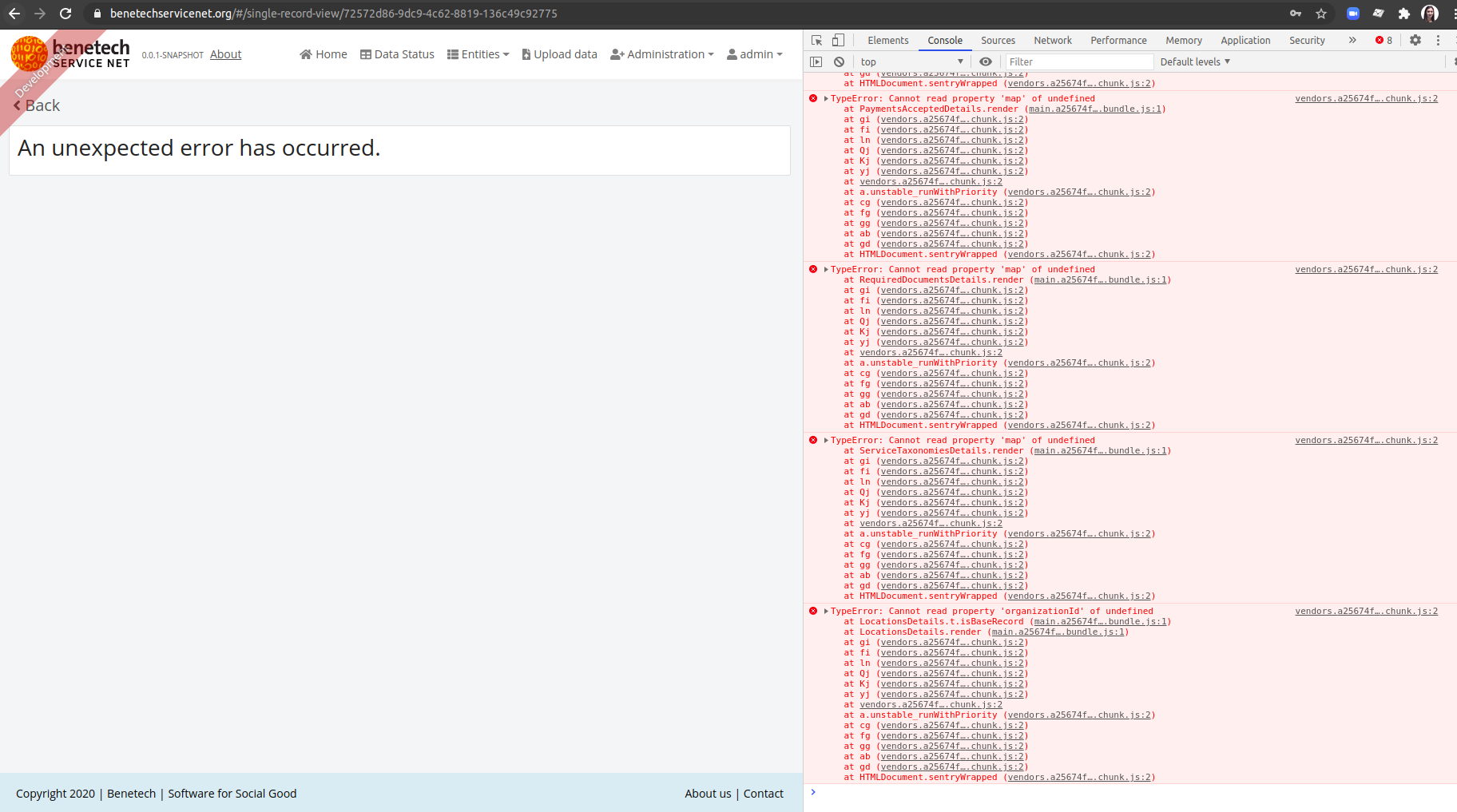1457x812 pixels.
Task: Click the saved passwords key icon
Action: (x=1296, y=14)
